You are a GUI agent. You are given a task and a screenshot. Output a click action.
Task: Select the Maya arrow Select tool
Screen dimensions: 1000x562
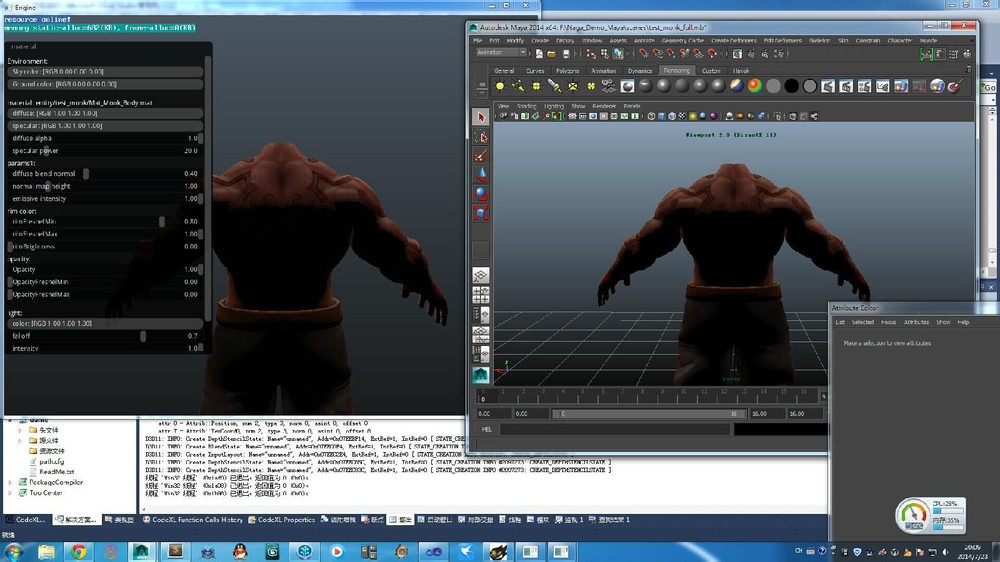481,117
